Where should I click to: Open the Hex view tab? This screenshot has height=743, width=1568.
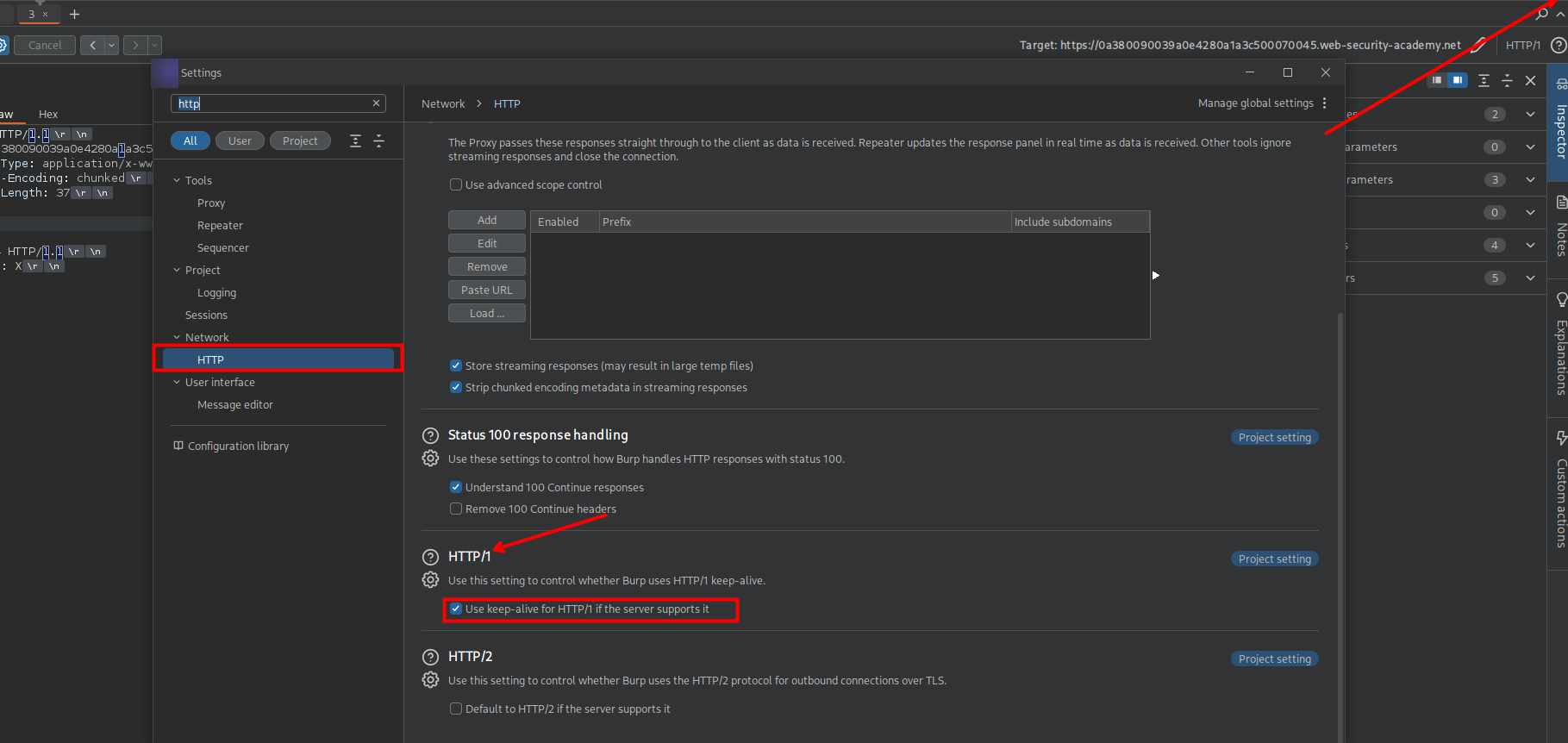[48, 115]
